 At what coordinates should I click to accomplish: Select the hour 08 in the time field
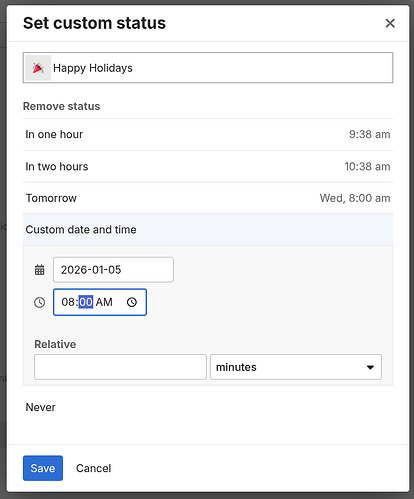[x=68, y=302]
